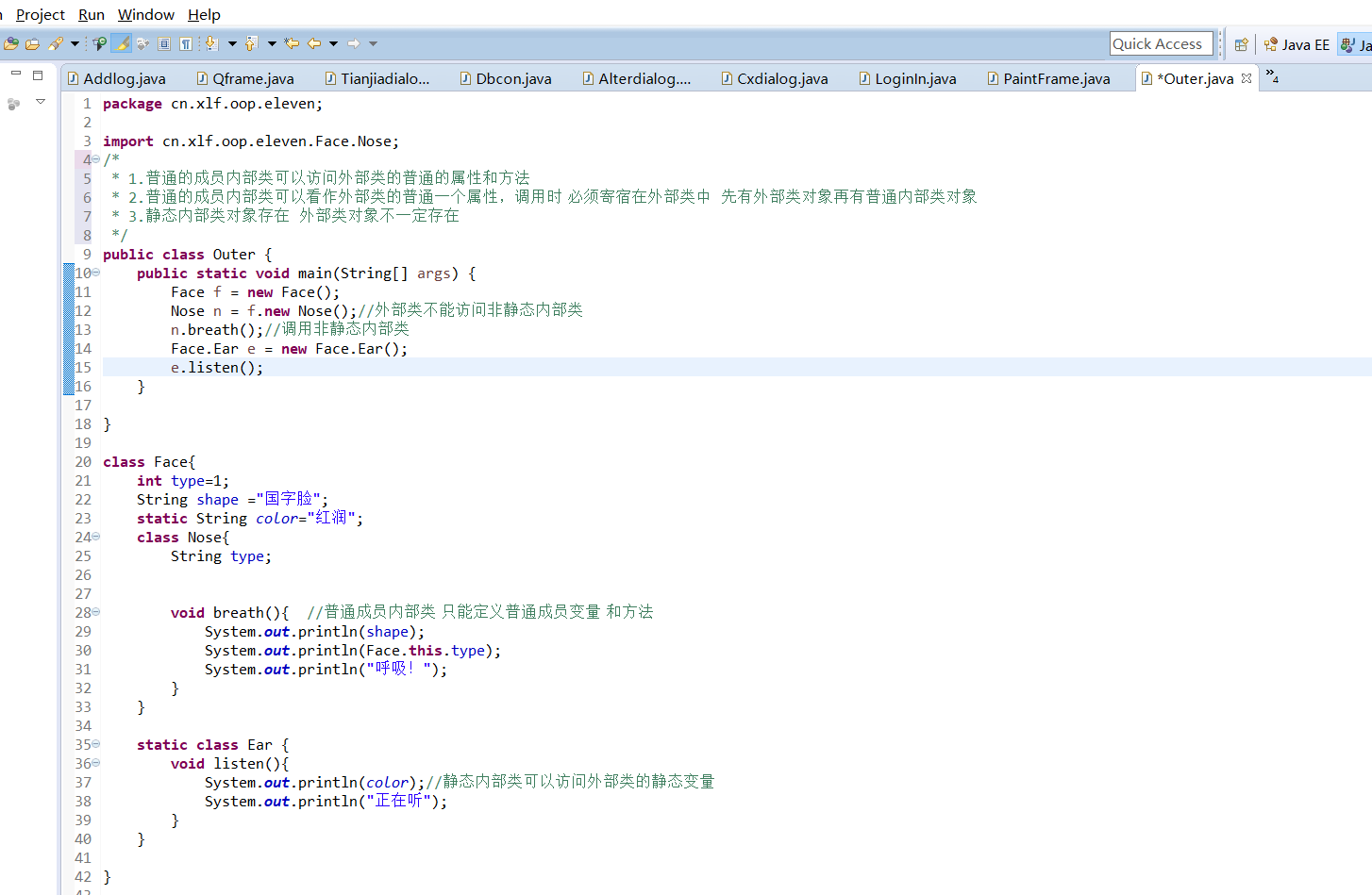The width and height of the screenshot is (1372, 895).
Task: Collapse the Nose class at line 24
Action: point(95,537)
